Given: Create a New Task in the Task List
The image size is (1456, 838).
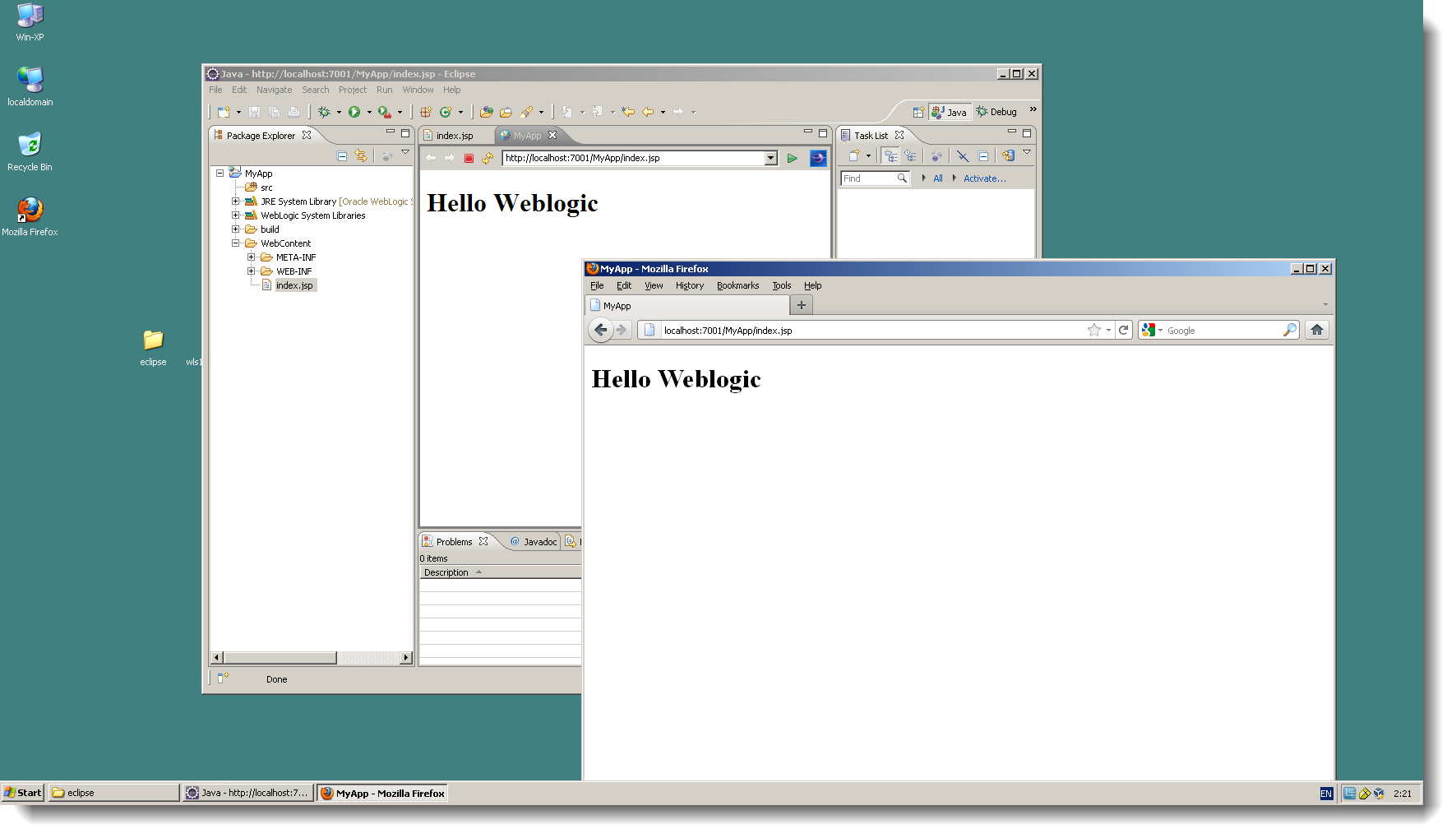Looking at the screenshot, I should tap(853, 155).
